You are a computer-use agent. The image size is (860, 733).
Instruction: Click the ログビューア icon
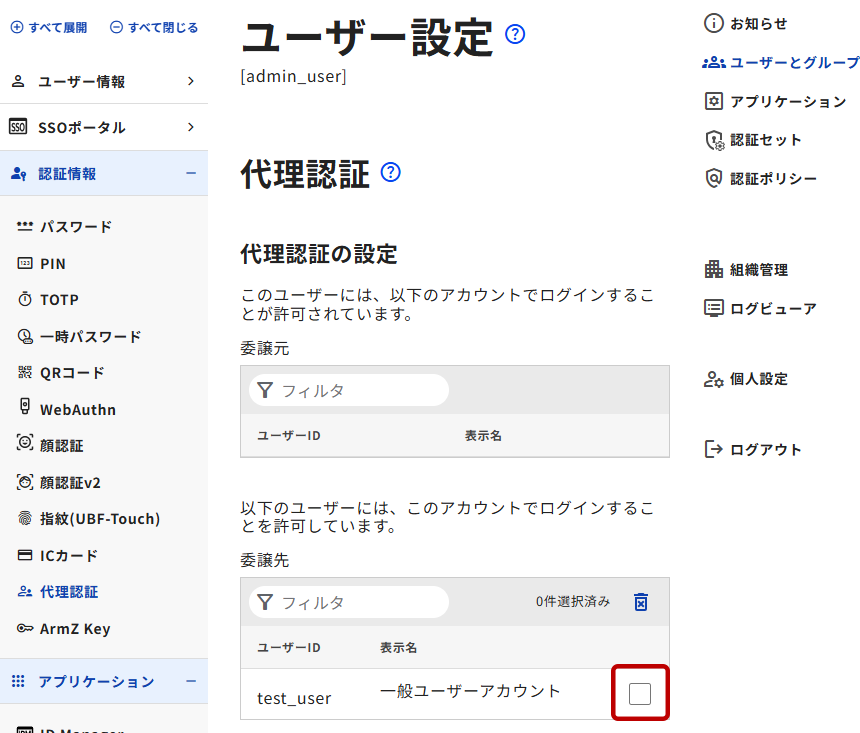(713, 308)
